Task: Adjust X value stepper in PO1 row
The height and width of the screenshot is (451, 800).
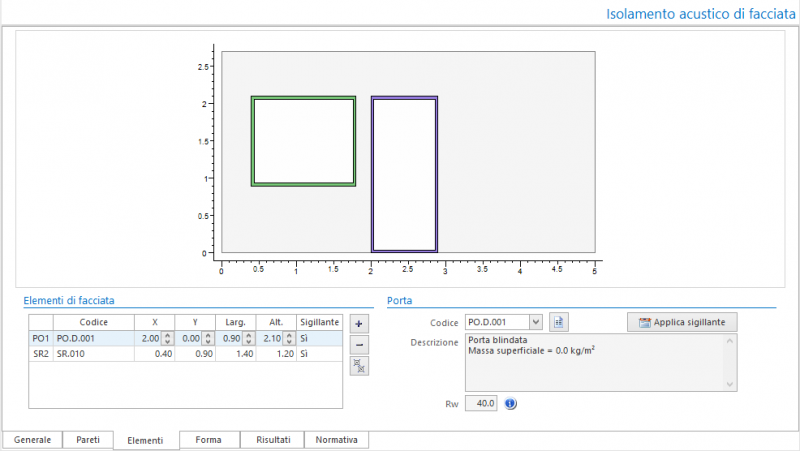Action: click(167, 338)
